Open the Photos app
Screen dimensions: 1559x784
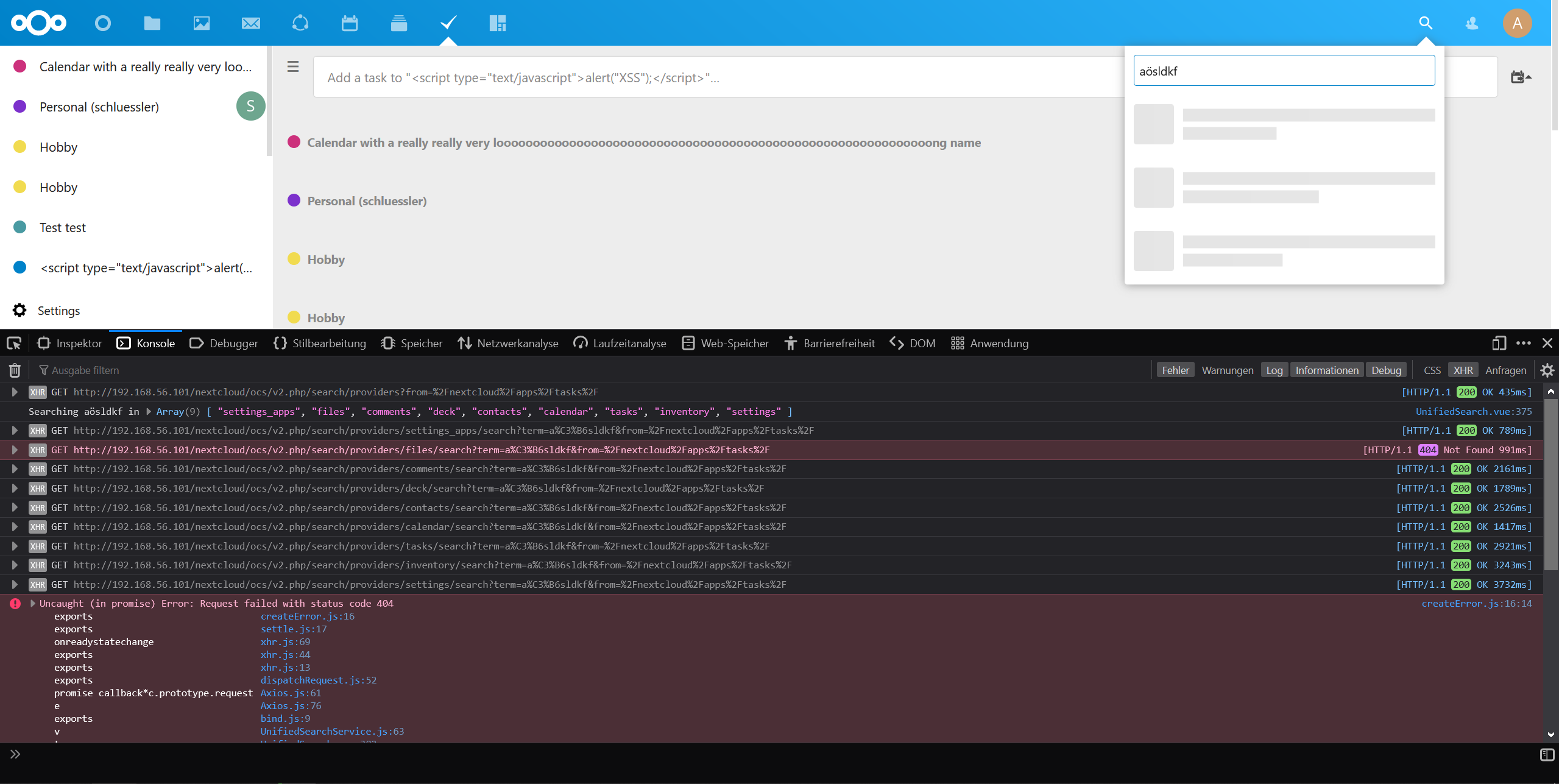click(x=201, y=23)
